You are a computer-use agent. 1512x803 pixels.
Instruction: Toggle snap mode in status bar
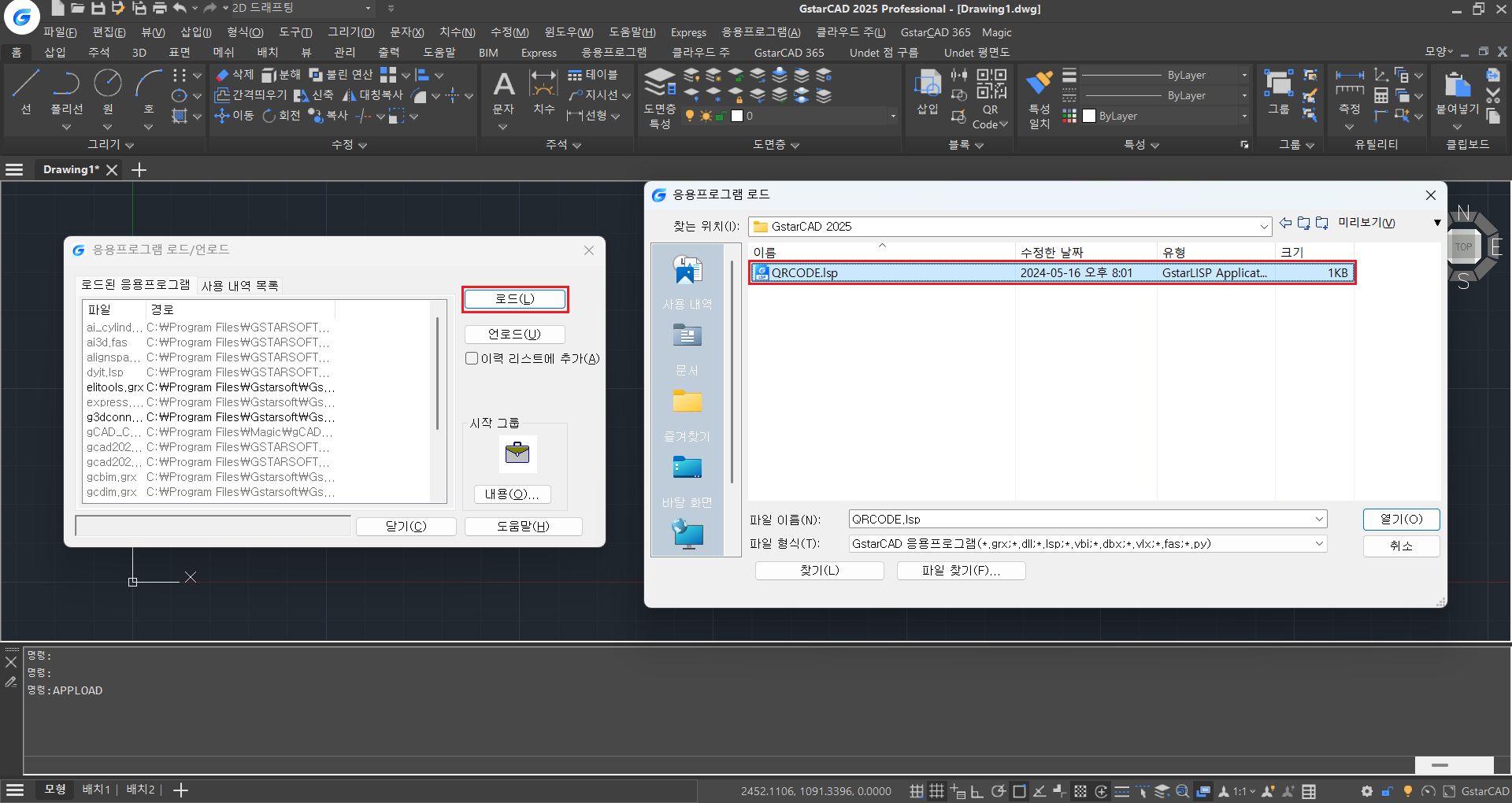(x=917, y=791)
